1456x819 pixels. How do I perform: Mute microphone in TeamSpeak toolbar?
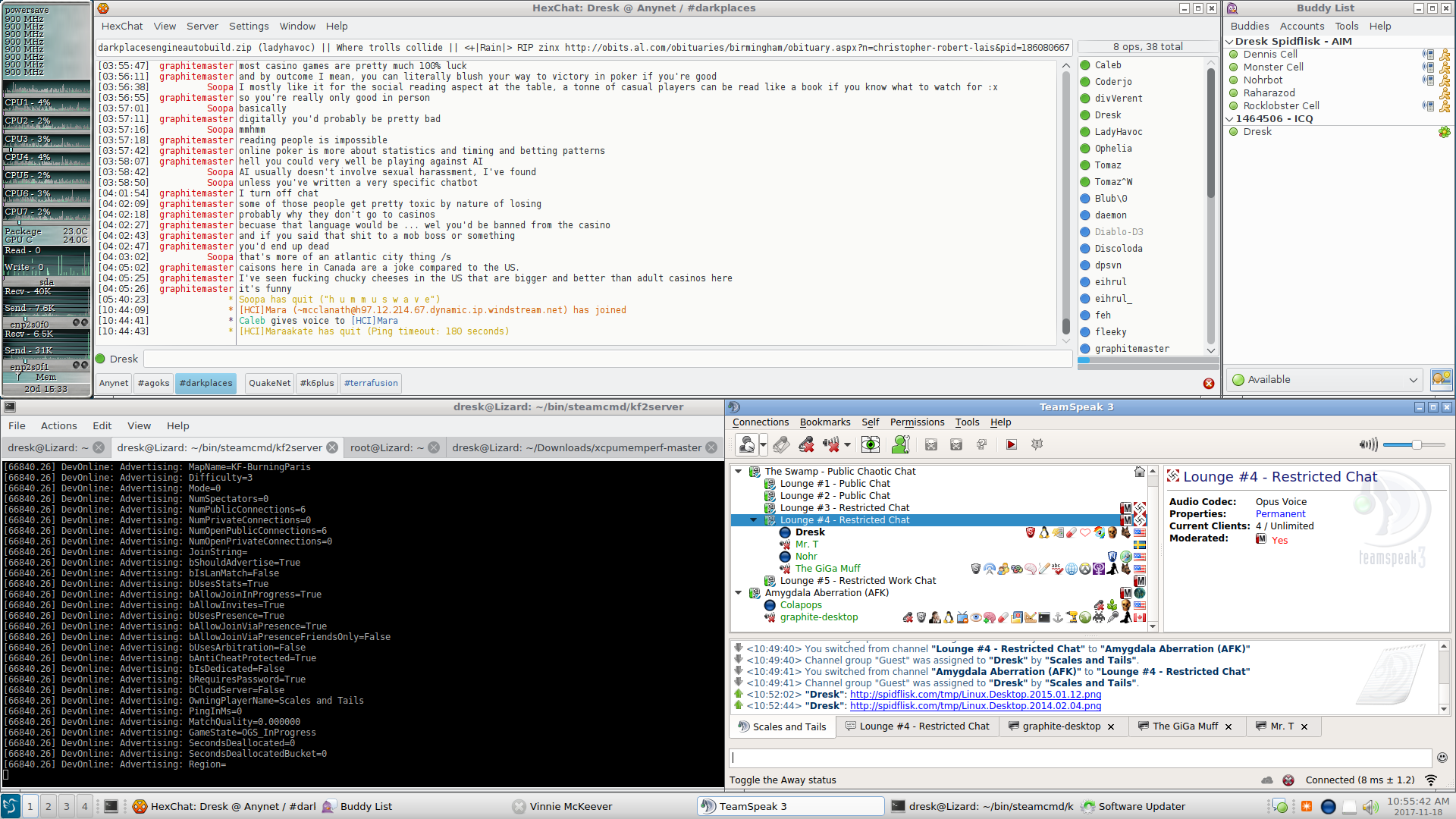tap(806, 444)
